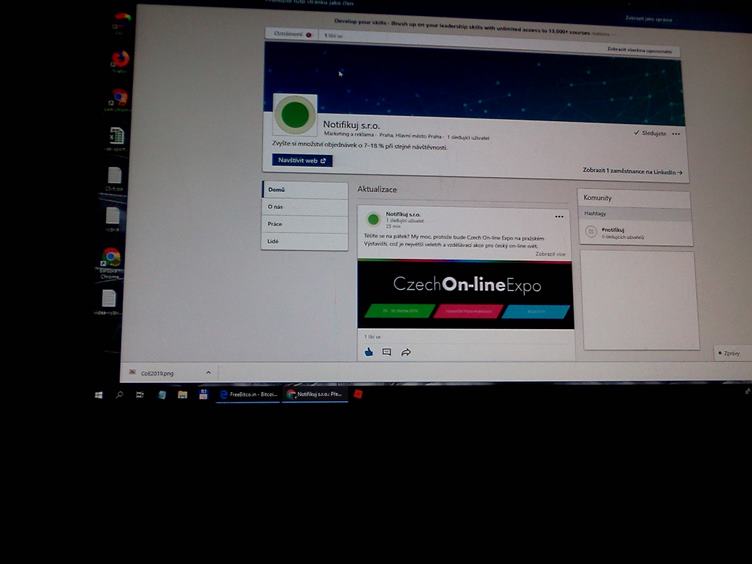Open the Oznámení tab with red badge

pos(292,35)
